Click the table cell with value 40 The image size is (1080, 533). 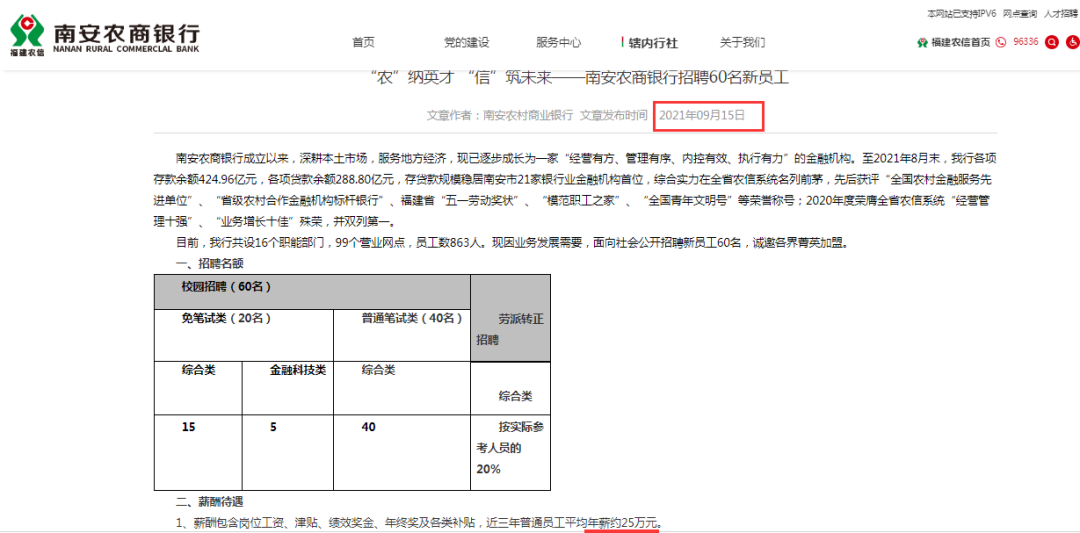(402, 452)
